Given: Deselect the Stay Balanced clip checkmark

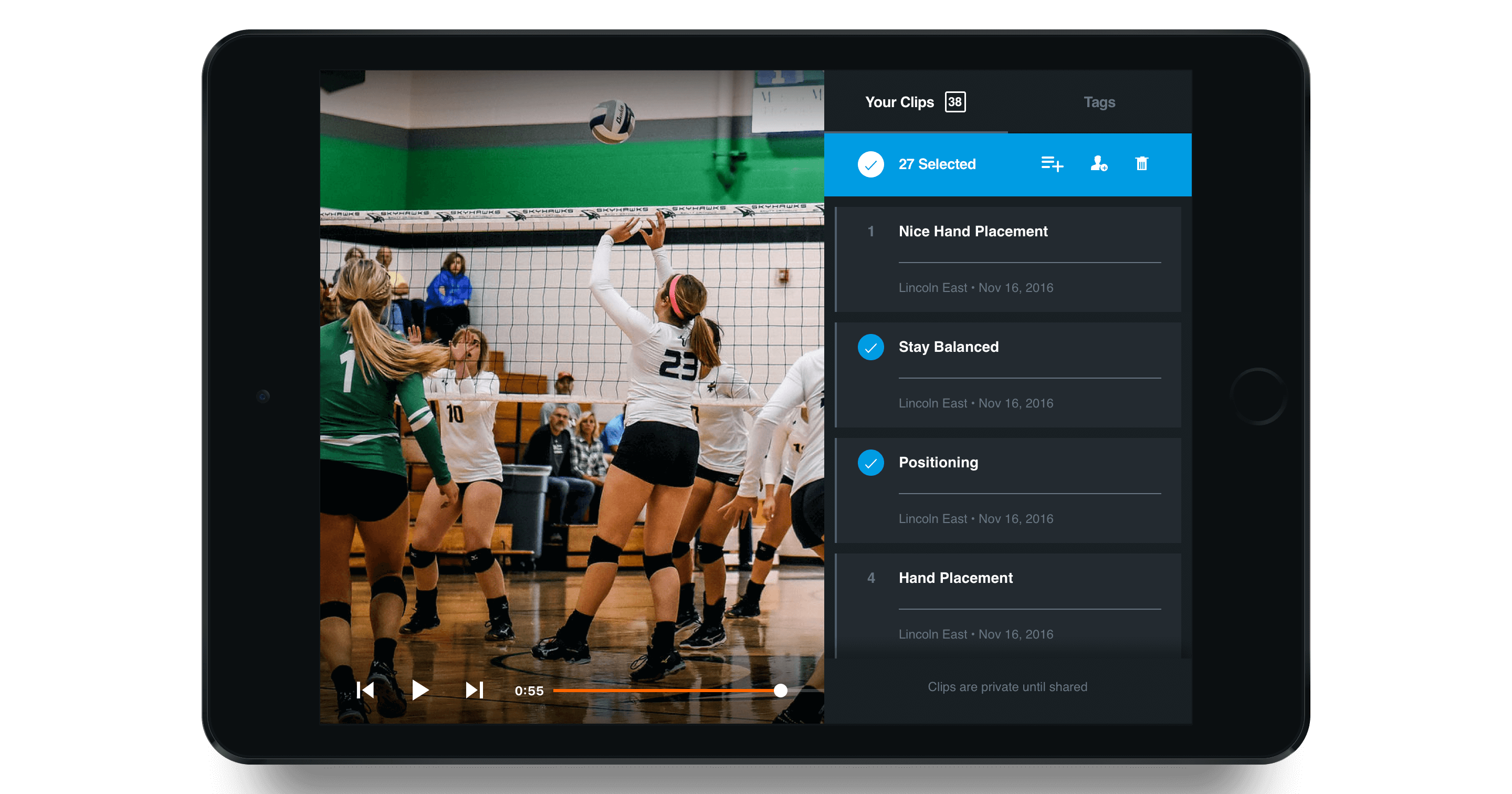Looking at the screenshot, I should [870, 347].
